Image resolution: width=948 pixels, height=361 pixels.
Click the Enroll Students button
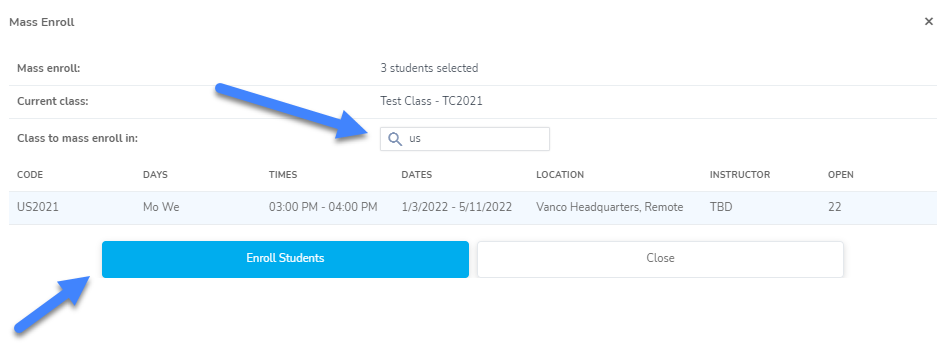point(285,259)
